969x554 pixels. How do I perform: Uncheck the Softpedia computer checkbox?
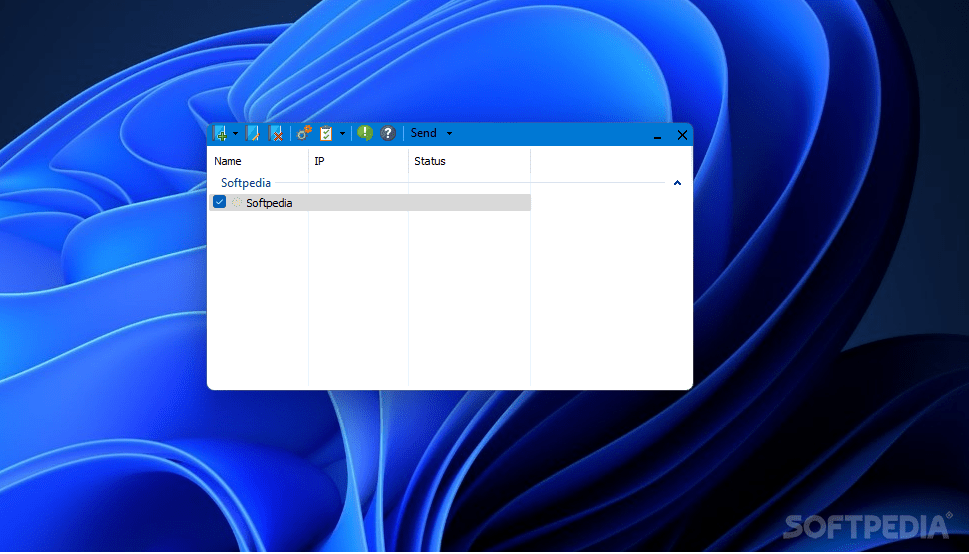[x=219, y=202]
